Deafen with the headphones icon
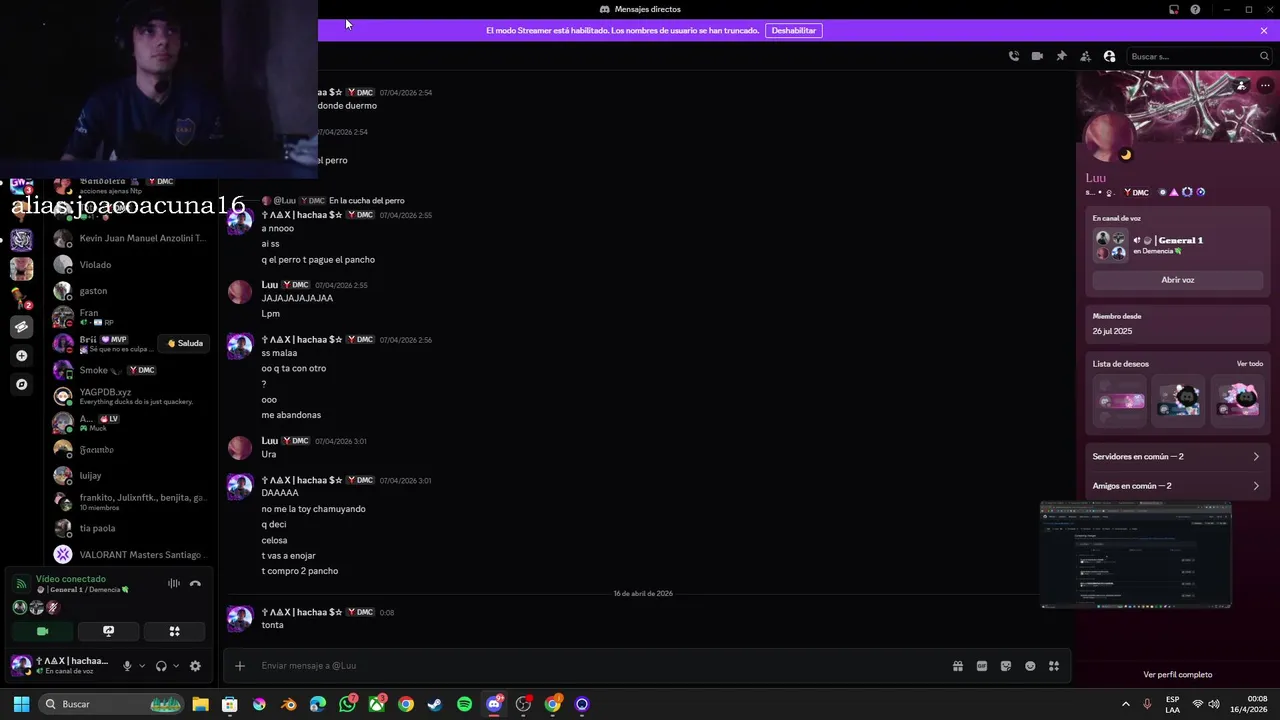The width and height of the screenshot is (1280, 720). pyautogui.click(x=161, y=666)
